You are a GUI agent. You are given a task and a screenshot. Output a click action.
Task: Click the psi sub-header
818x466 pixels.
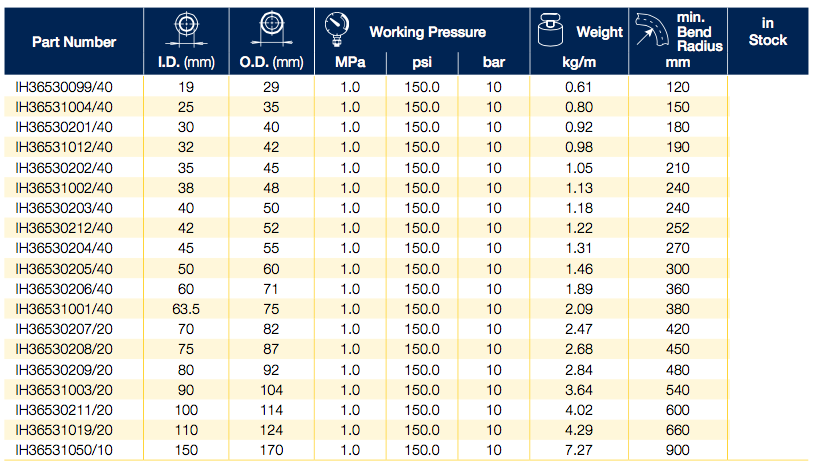[x=421, y=63]
